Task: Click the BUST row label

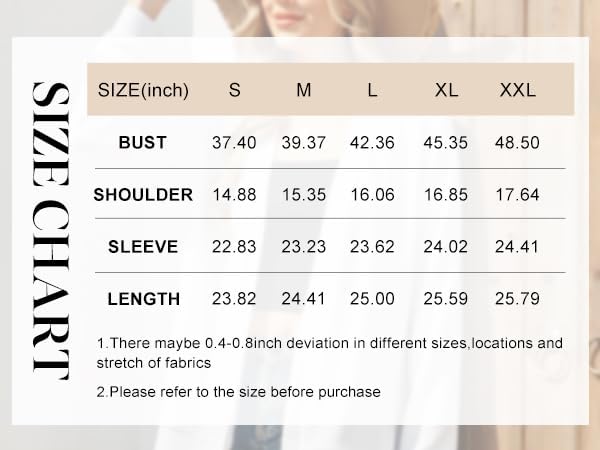Action: pyautogui.click(x=143, y=143)
